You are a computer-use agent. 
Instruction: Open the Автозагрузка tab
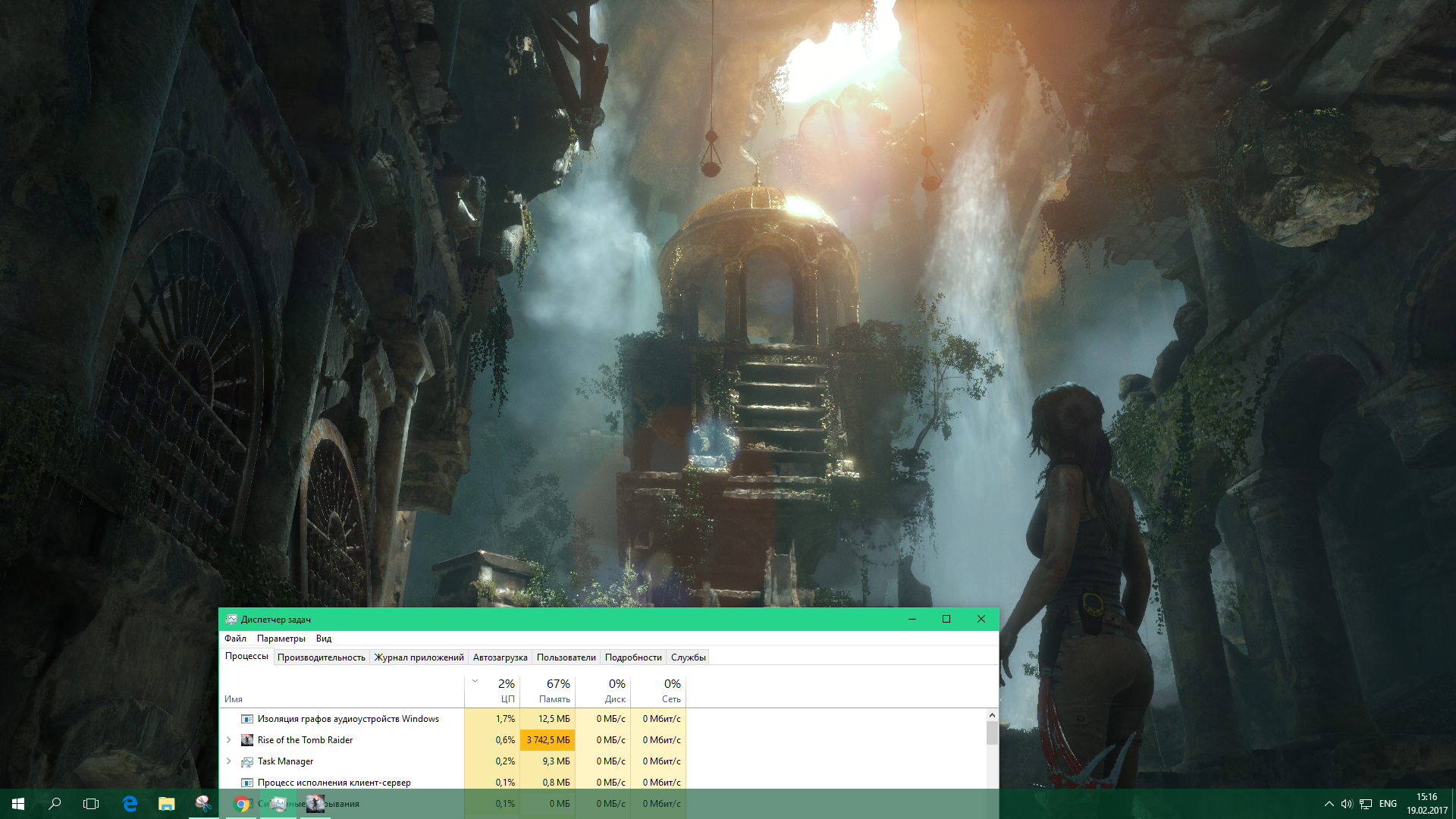(x=500, y=657)
